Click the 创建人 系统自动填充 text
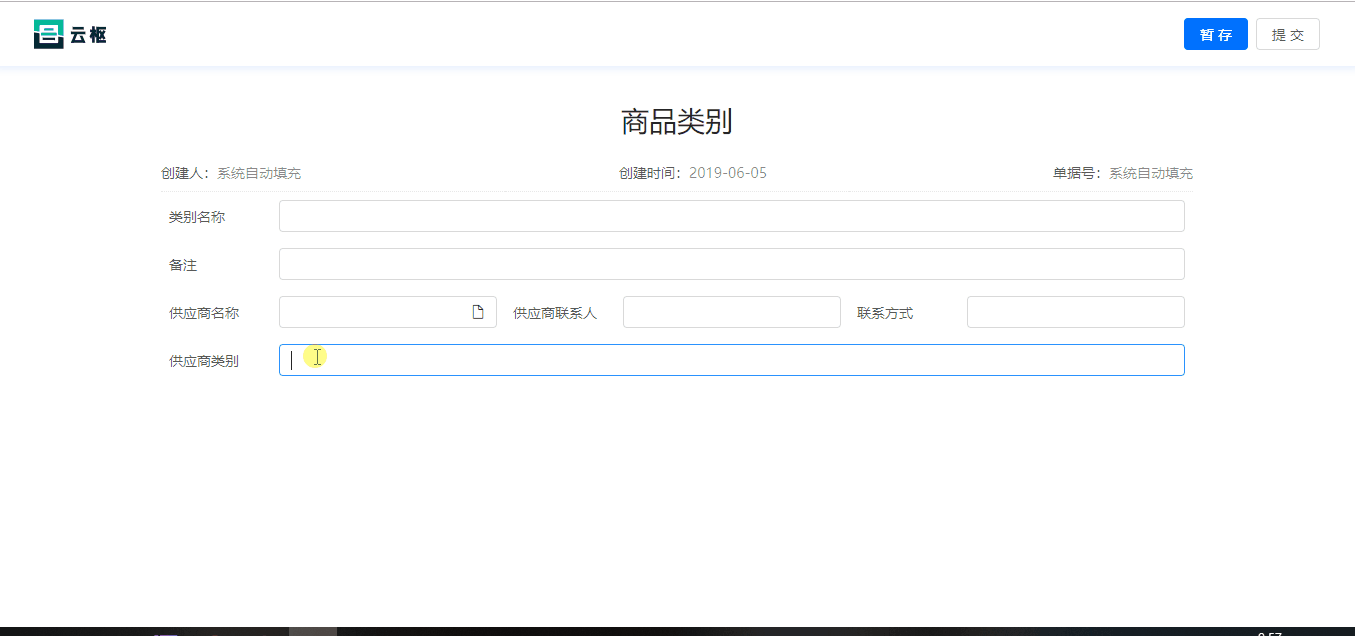This screenshot has height=636, width=1355. [259, 173]
